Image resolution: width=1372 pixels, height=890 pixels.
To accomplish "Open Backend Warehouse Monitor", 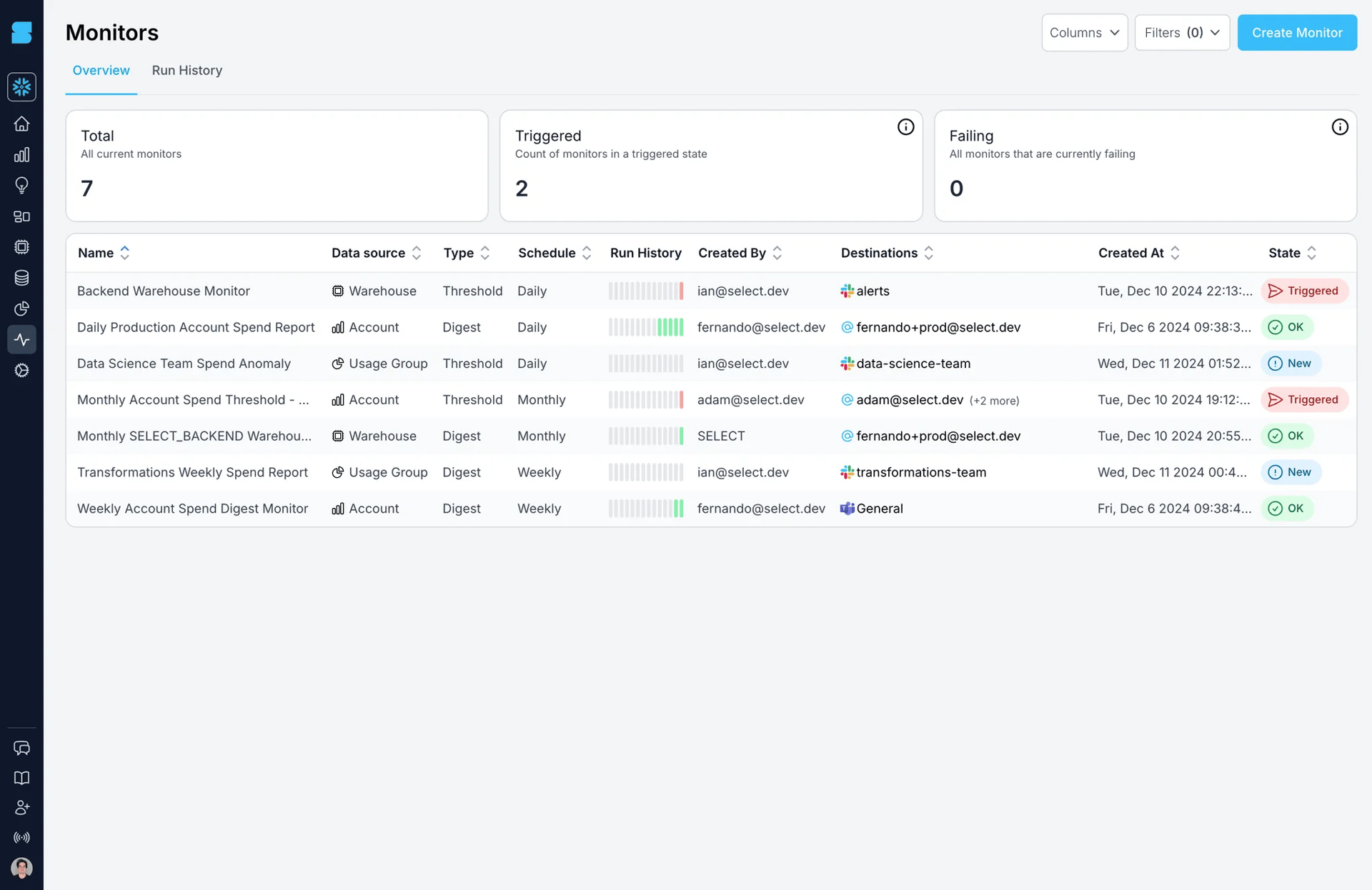I will [x=164, y=291].
